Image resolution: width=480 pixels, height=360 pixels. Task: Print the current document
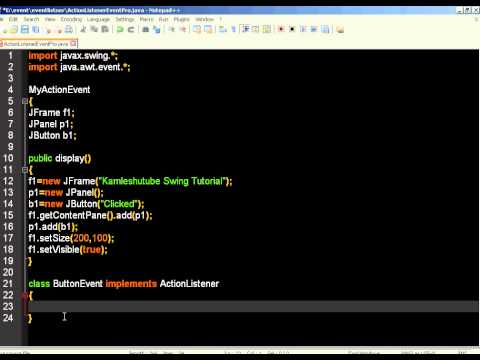point(69,30)
